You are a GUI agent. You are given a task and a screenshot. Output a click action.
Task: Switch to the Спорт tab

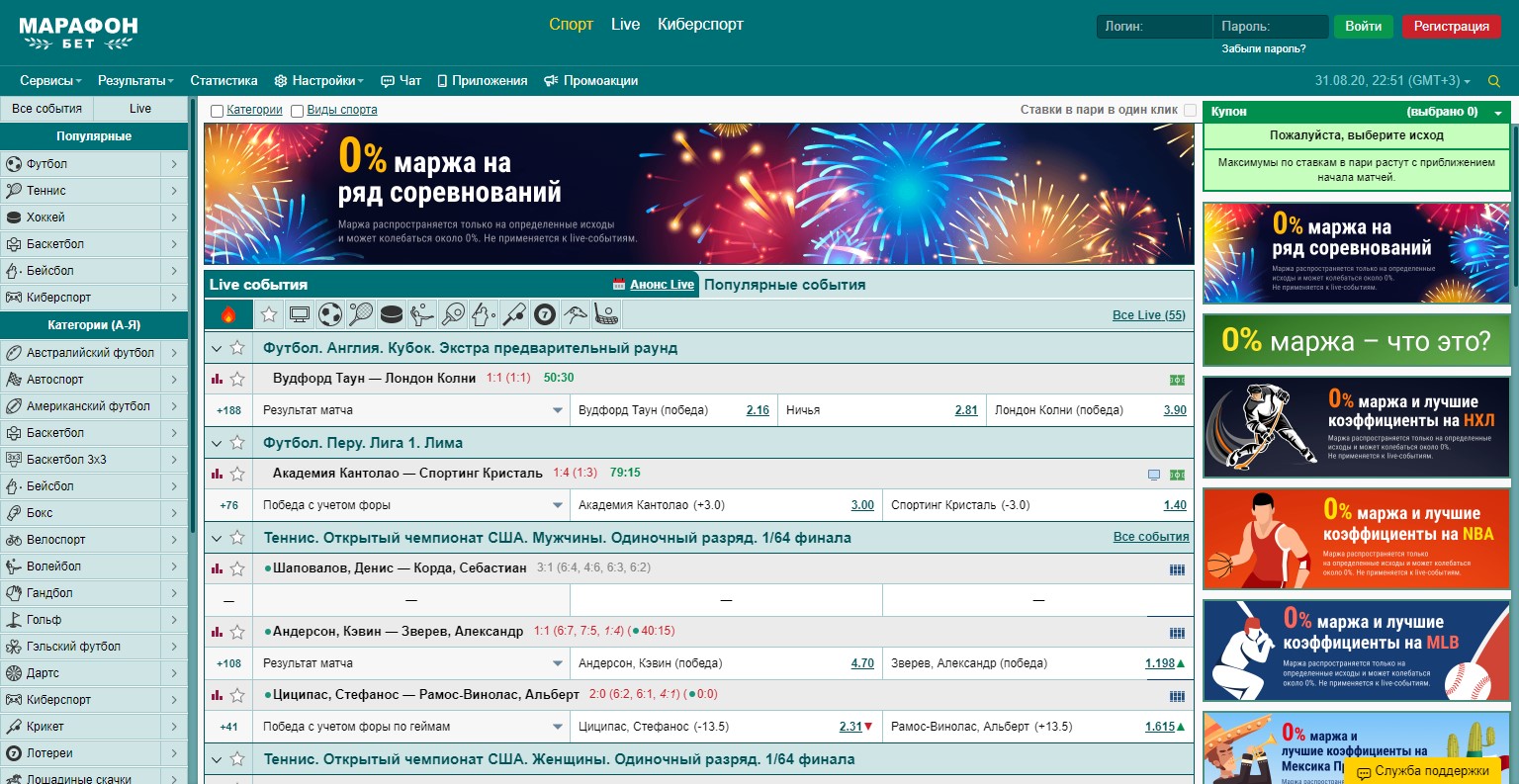(572, 25)
